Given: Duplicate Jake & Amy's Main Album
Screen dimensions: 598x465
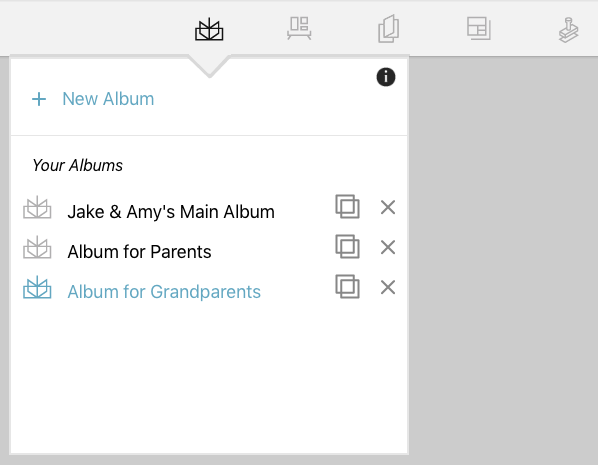Looking at the screenshot, I should (347, 206).
